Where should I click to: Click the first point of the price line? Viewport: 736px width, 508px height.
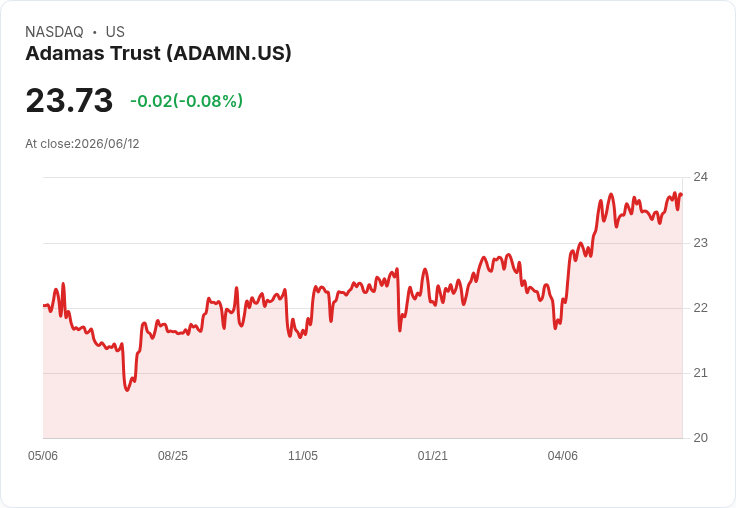(44, 306)
